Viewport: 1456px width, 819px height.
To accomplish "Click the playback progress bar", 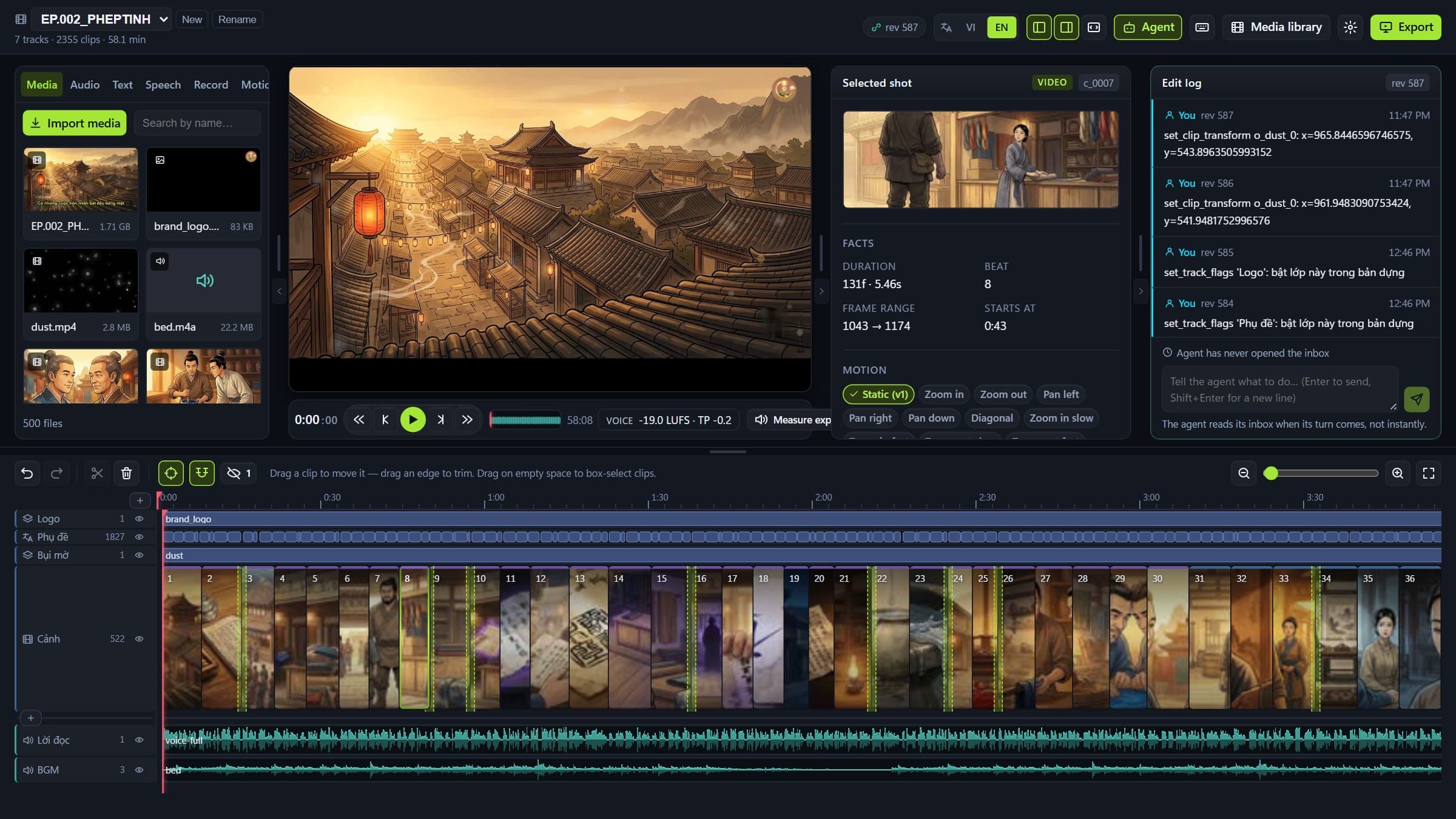I will (x=525, y=420).
